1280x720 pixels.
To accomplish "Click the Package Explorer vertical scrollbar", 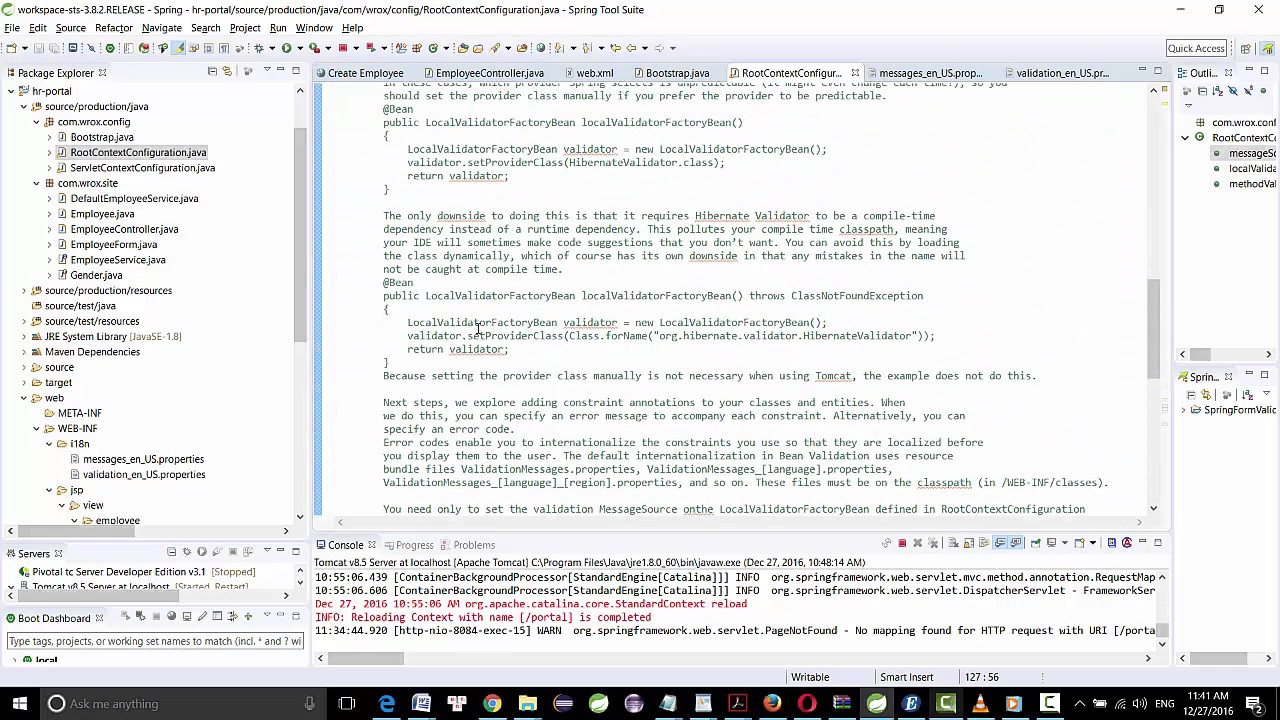I will click(x=299, y=235).
